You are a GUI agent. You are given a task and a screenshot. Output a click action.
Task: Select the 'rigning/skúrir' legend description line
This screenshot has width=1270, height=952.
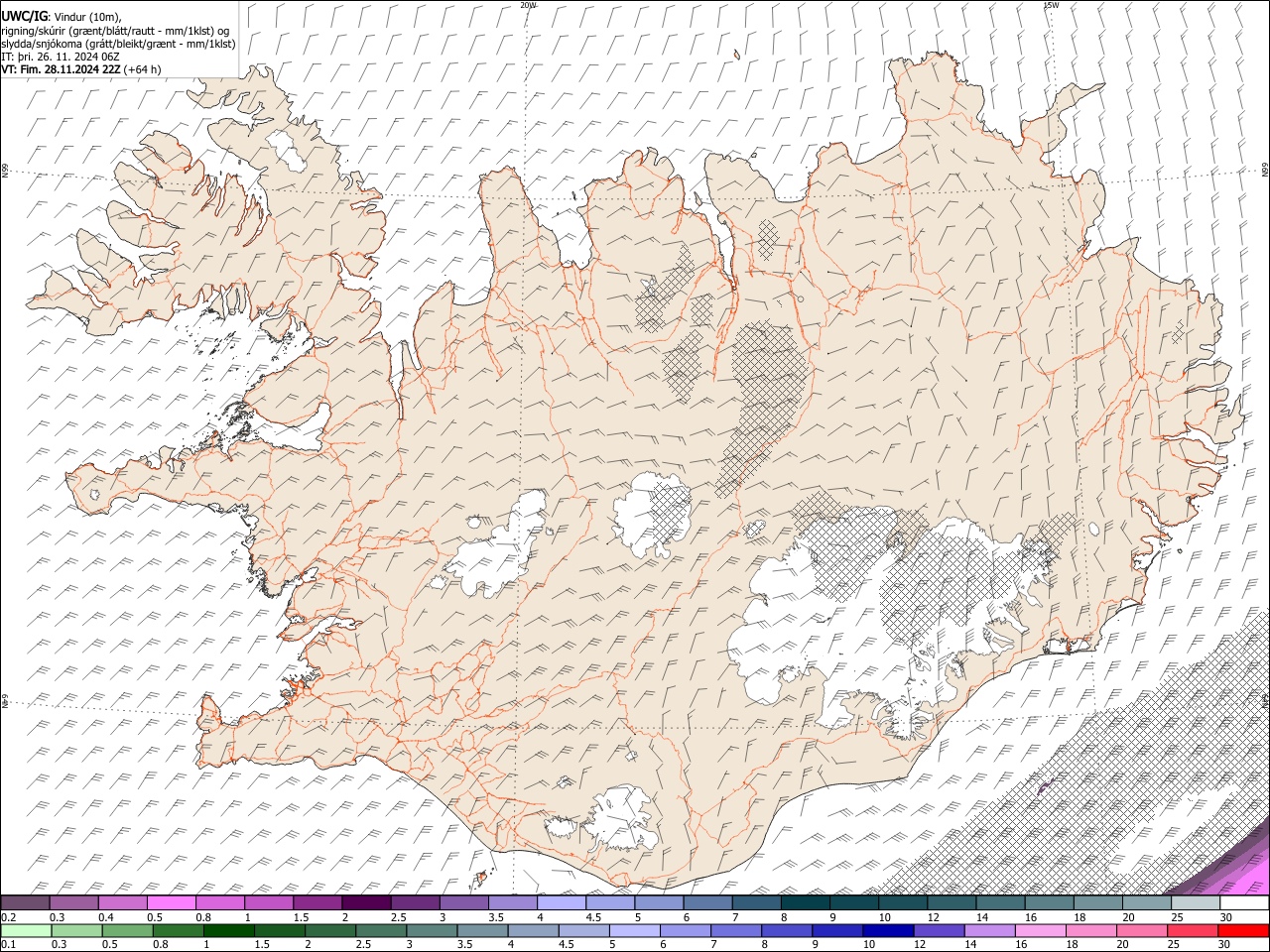click(115, 31)
